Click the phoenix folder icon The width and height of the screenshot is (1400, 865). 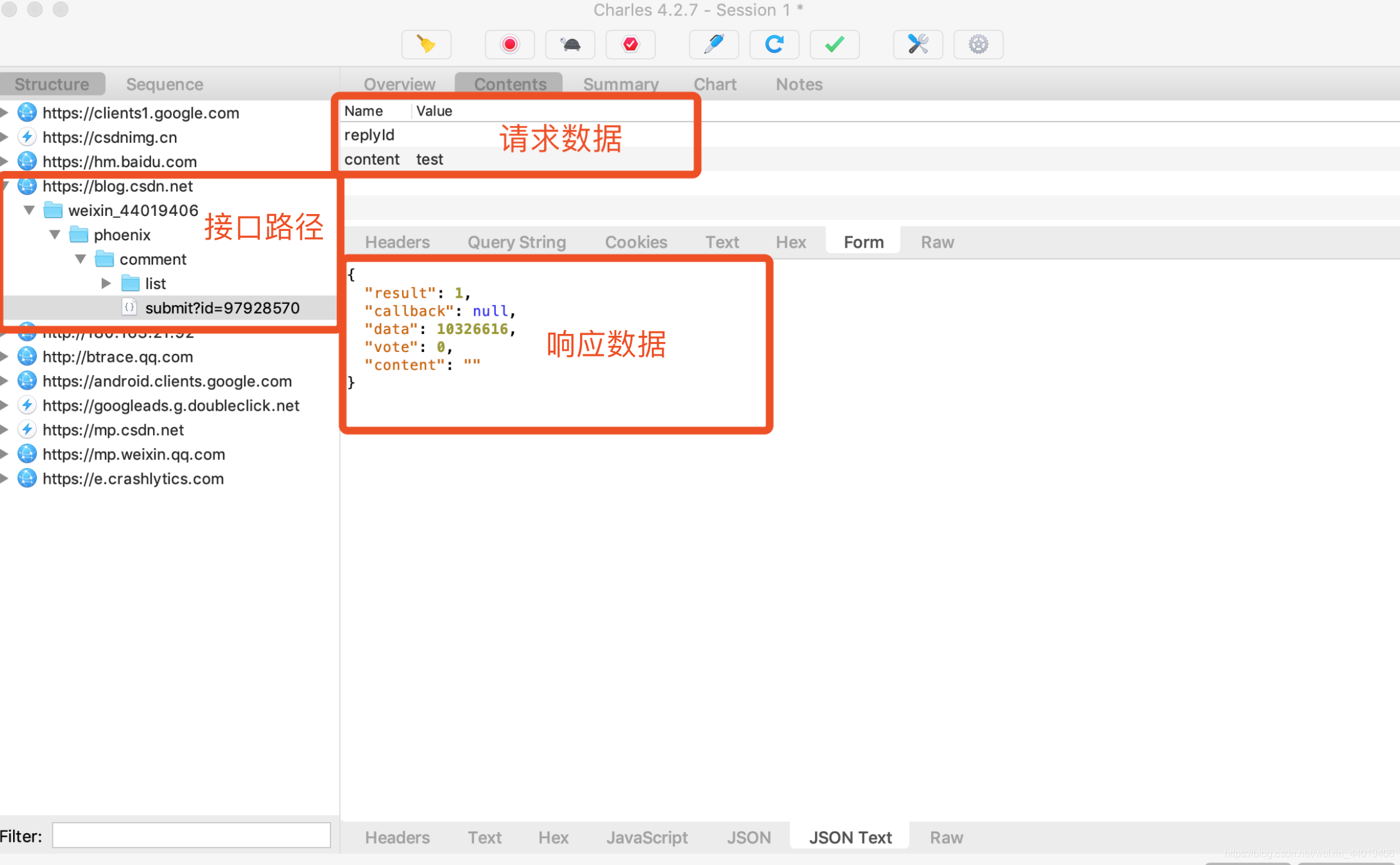pos(79,235)
